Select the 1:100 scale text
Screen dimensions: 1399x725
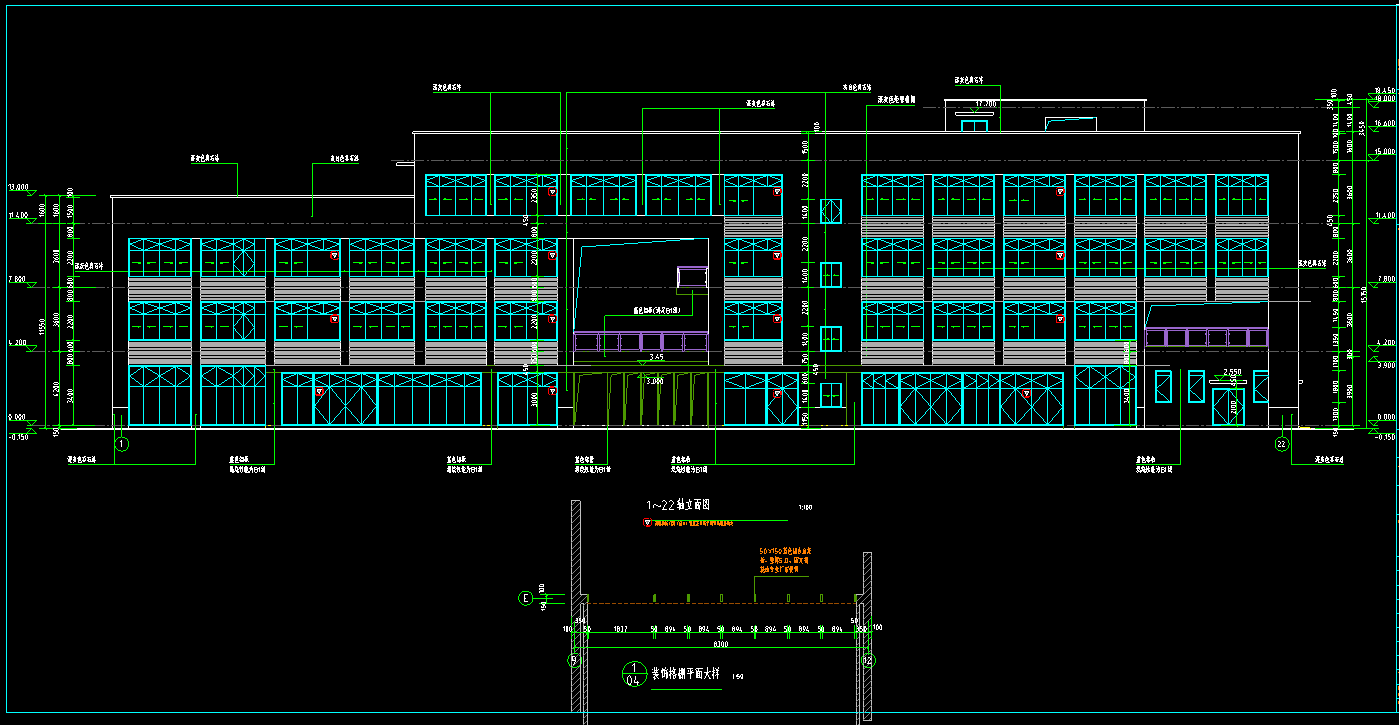(805, 508)
